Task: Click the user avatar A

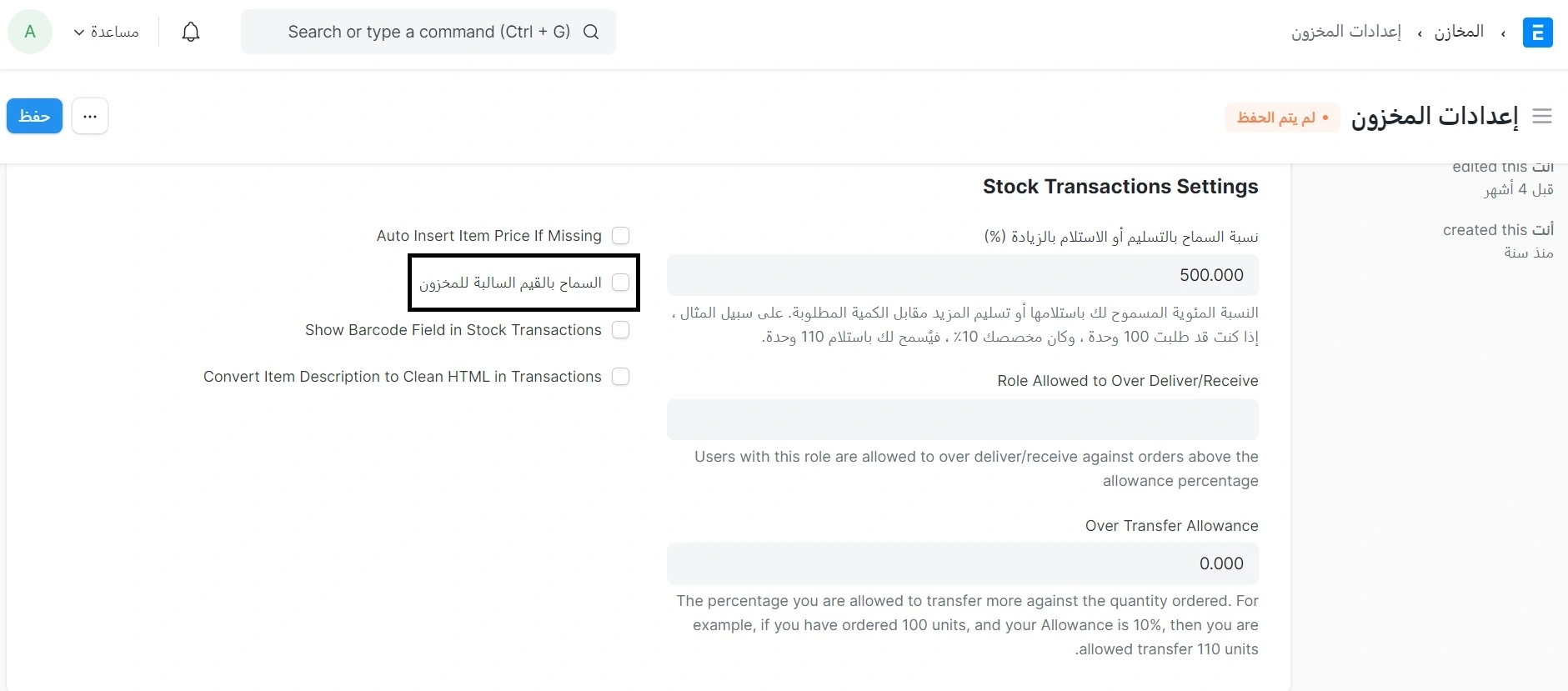Action: click(x=30, y=32)
